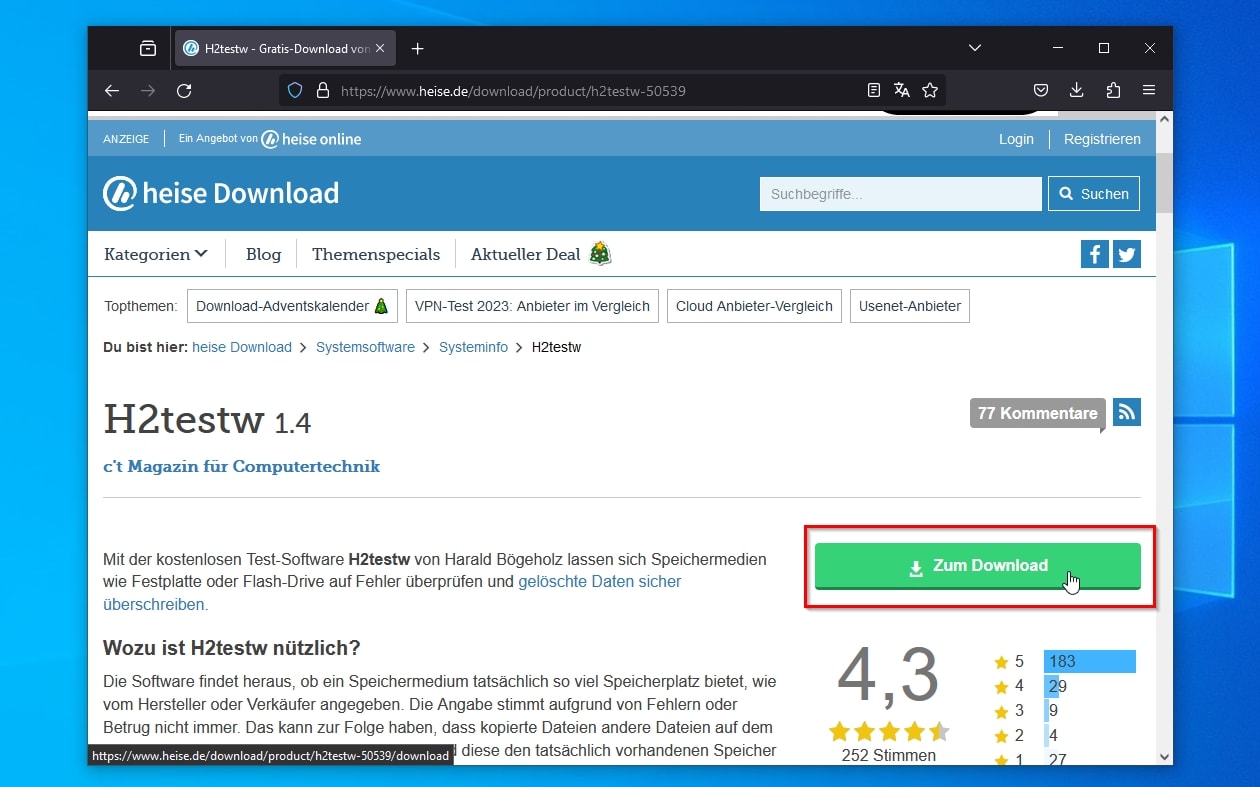The width and height of the screenshot is (1260, 787).
Task: Click the 3-star rating bar showing 9
Action: coord(1047,711)
